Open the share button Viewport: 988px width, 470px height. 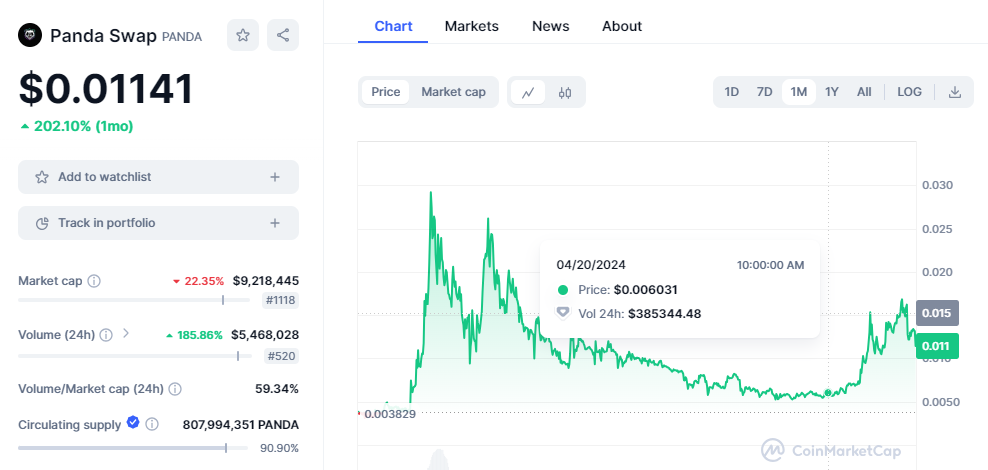pos(283,35)
